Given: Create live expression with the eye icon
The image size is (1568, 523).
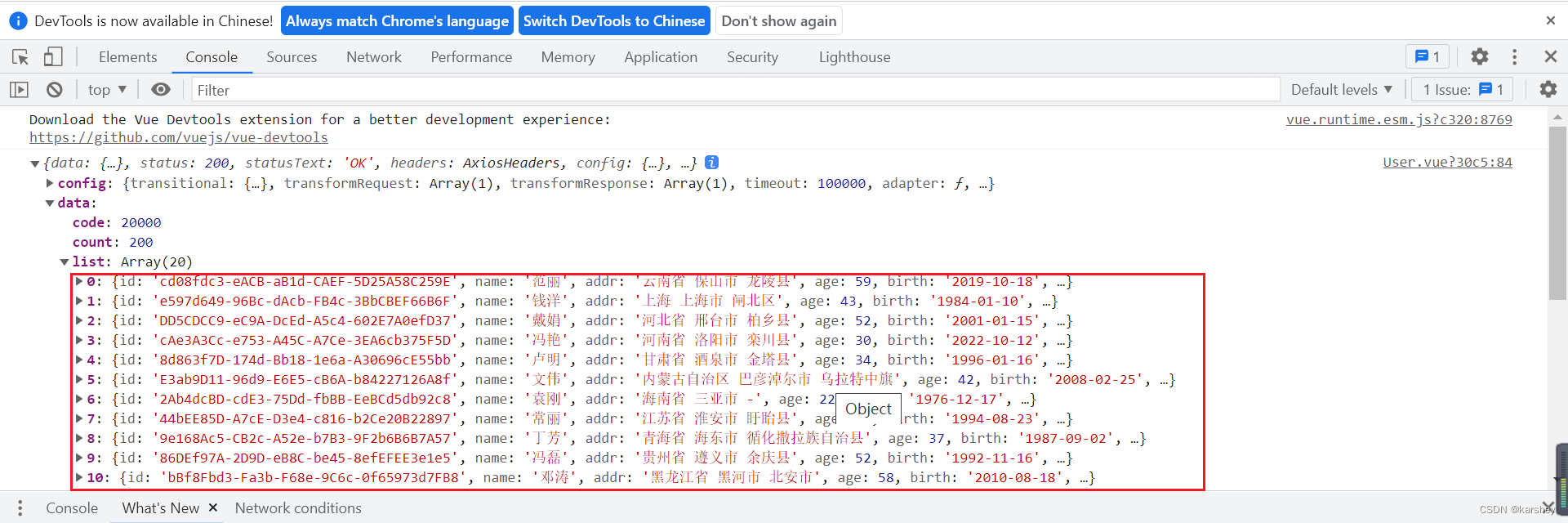Looking at the screenshot, I should pyautogui.click(x=161, y=89).
